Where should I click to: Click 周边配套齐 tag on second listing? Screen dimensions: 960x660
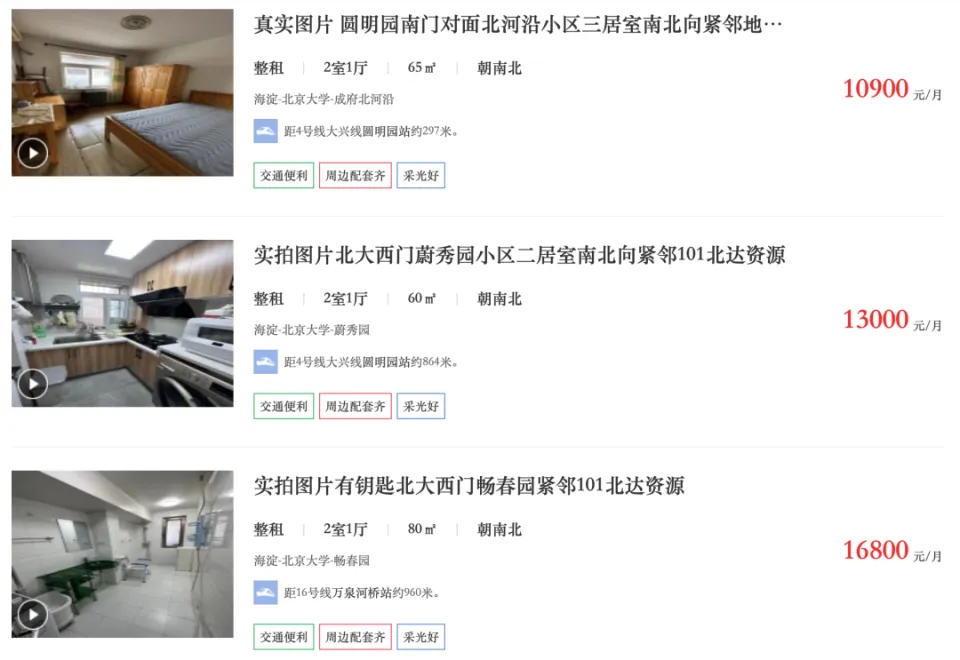point(355,407)
